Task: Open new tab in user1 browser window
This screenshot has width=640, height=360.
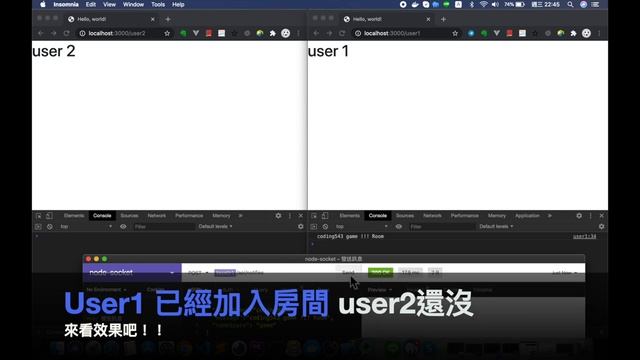Action: 443,19
